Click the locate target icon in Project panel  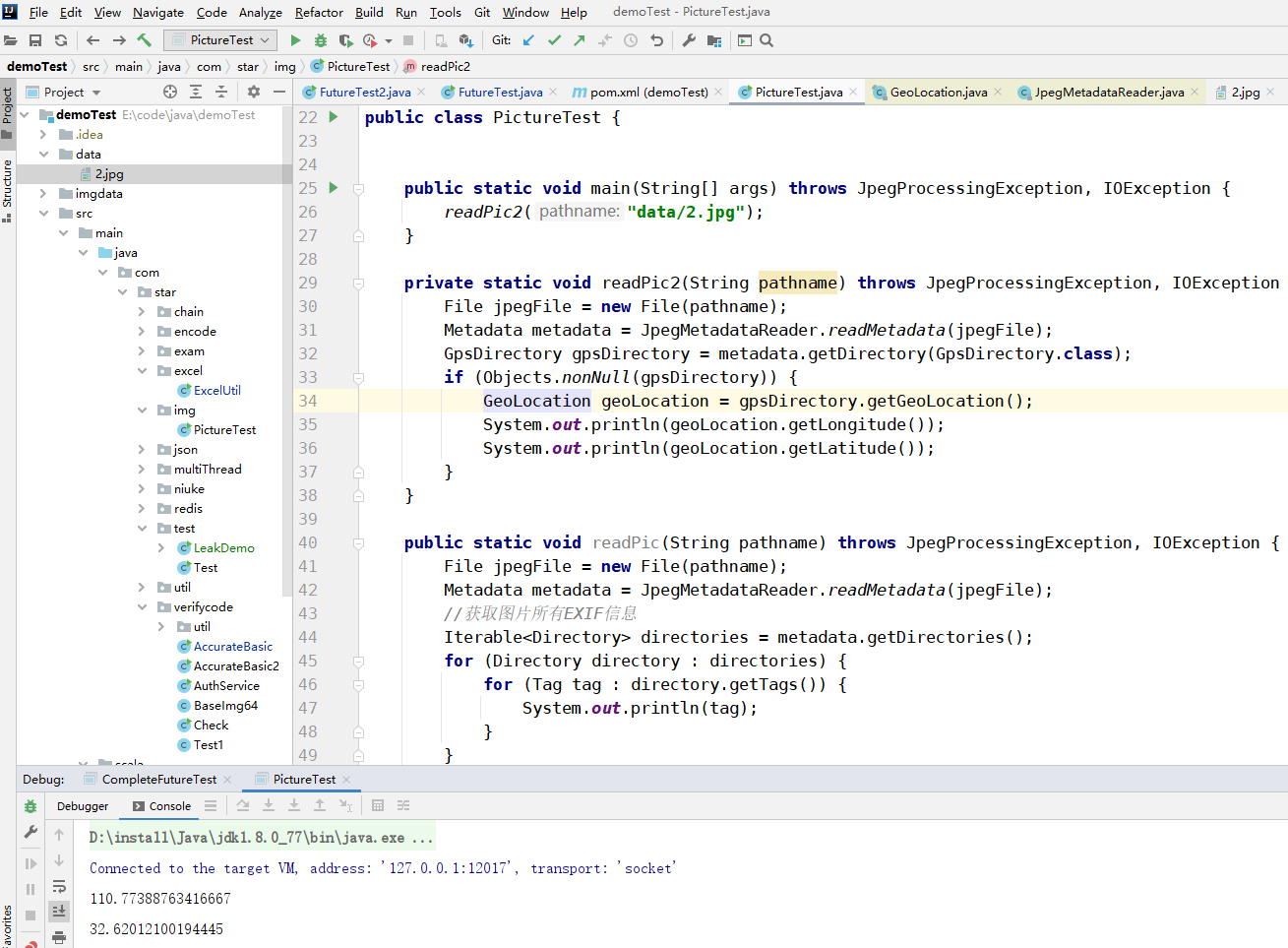point(170,92)
